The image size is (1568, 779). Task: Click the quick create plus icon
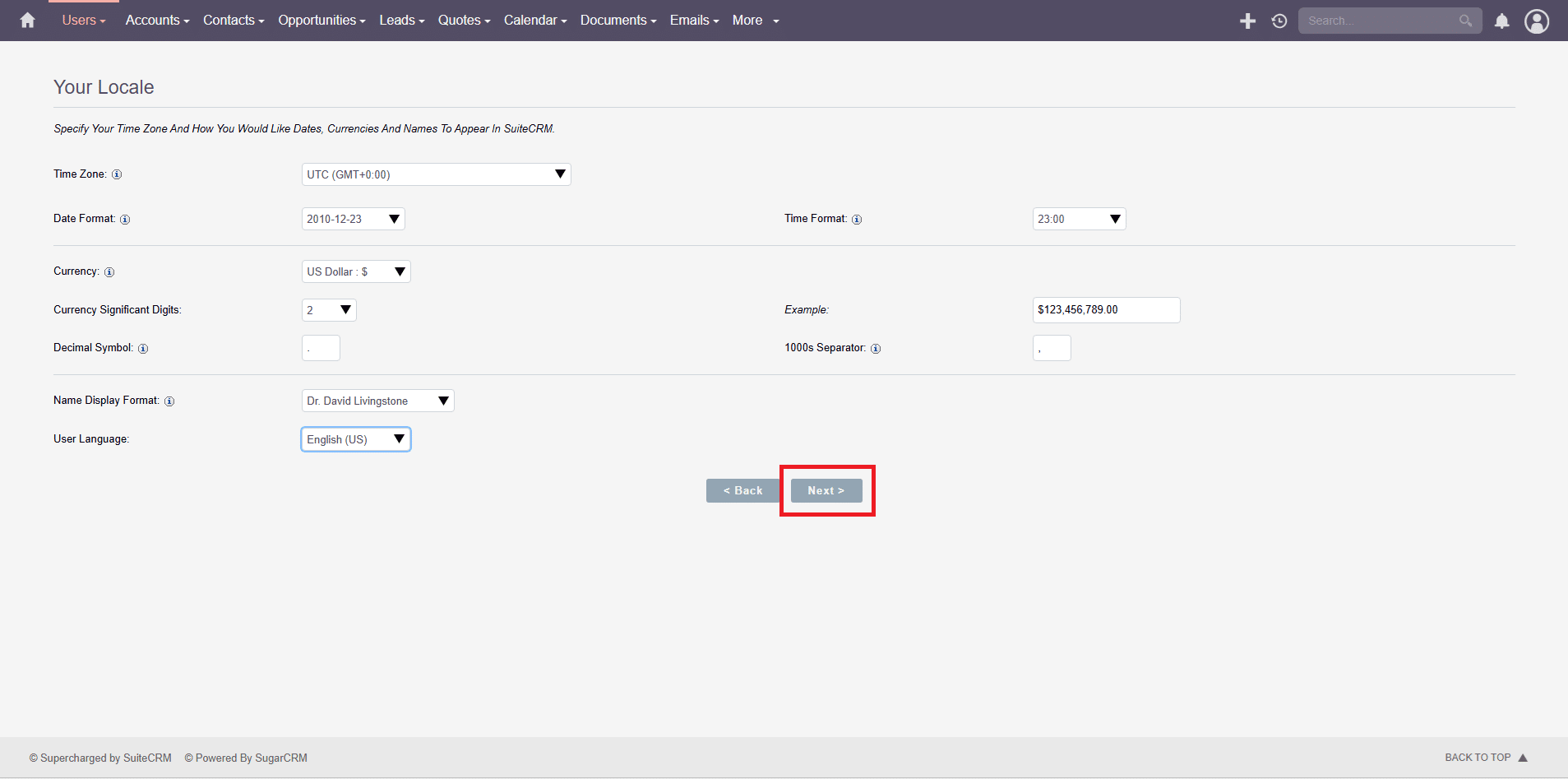click(x=1247, y=21)
